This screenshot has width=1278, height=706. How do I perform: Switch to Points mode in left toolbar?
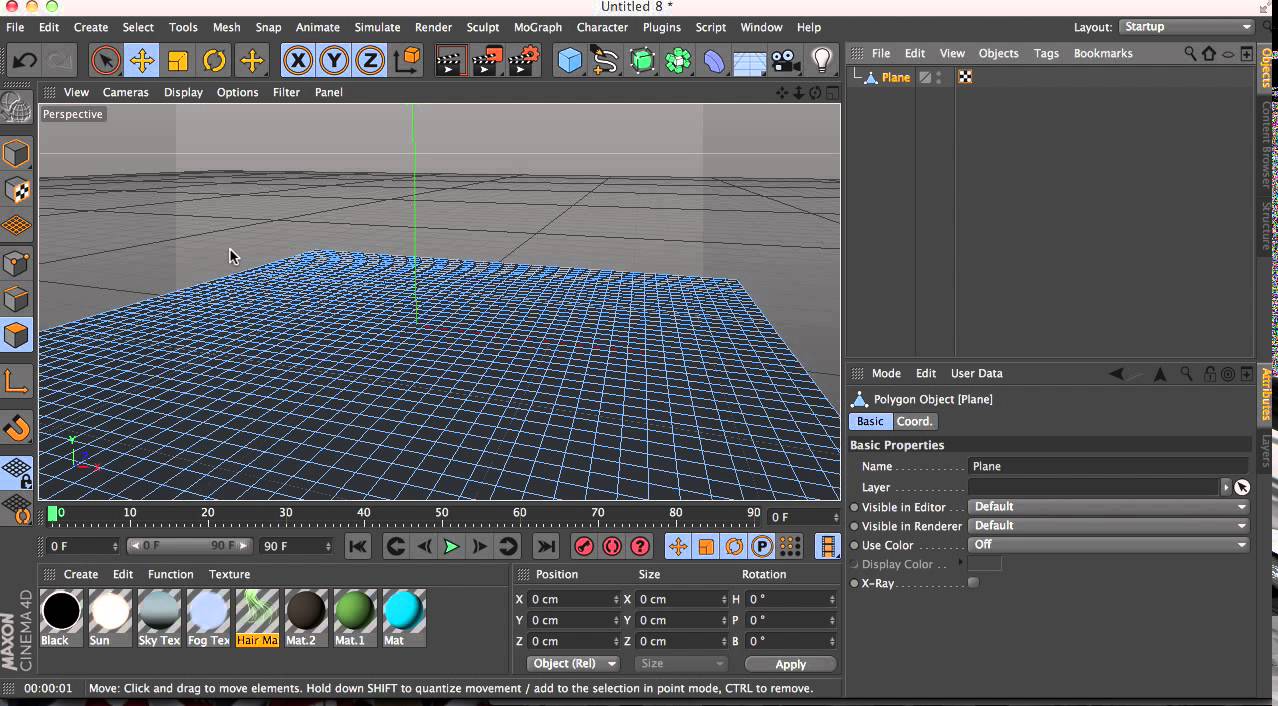[16, 263]
